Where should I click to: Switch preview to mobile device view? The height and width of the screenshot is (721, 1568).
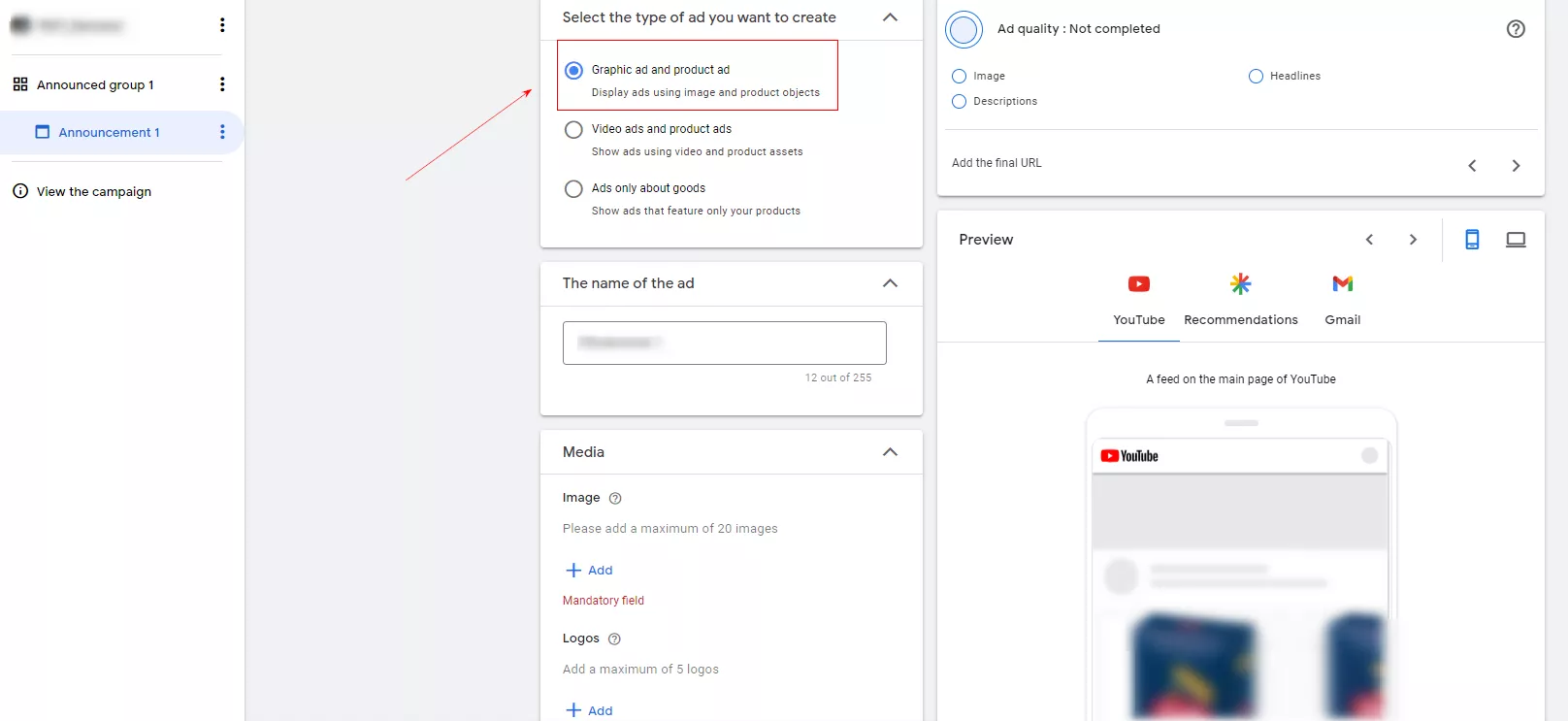[1472, 240]
